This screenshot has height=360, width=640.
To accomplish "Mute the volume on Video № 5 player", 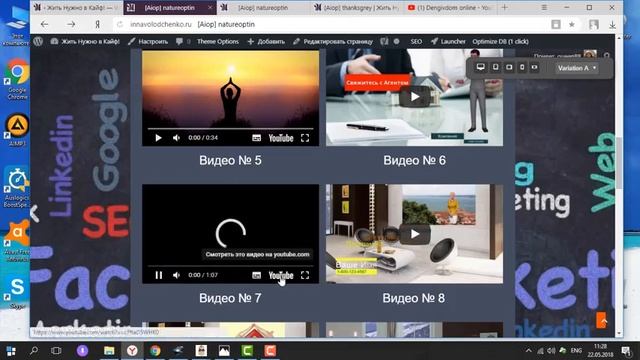I will click(x=176, y=138).
